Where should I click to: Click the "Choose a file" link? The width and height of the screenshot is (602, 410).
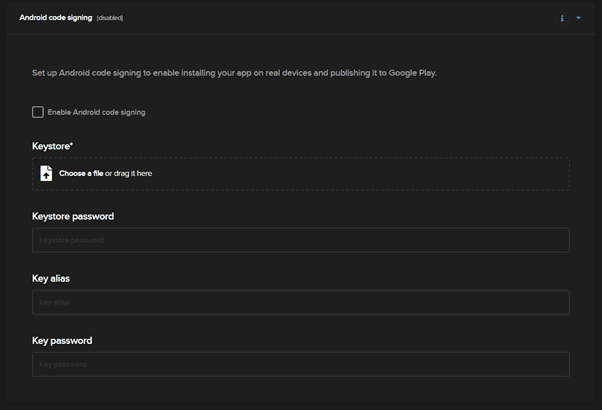81,173
